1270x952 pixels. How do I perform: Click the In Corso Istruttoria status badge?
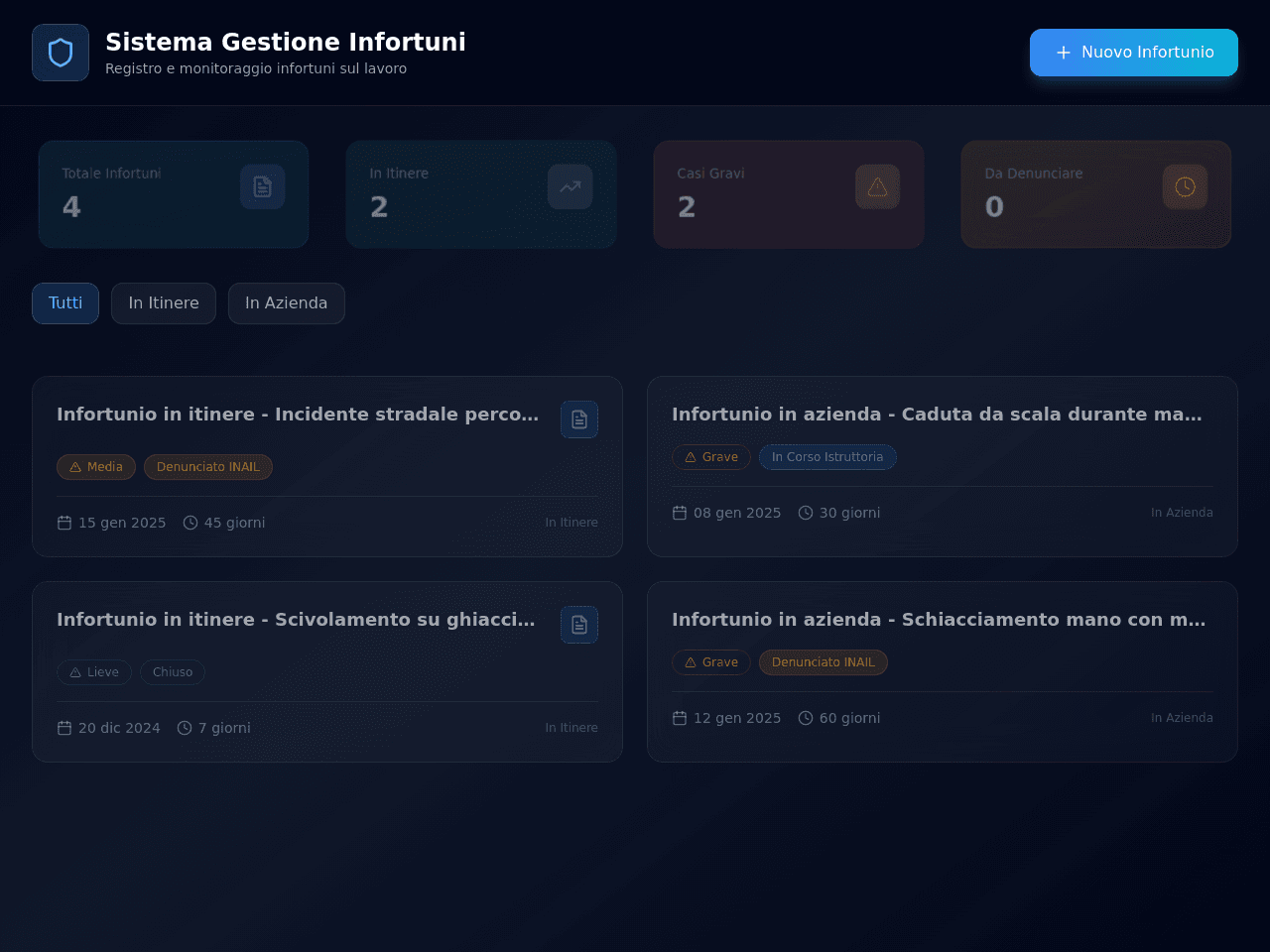click(x=827, y=457)
